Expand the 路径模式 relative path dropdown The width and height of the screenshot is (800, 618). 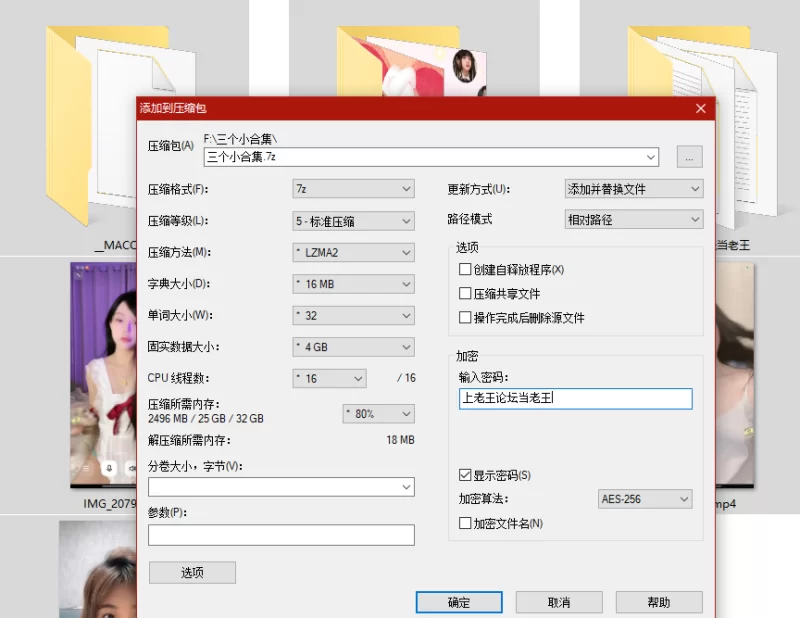coord(634,219)
